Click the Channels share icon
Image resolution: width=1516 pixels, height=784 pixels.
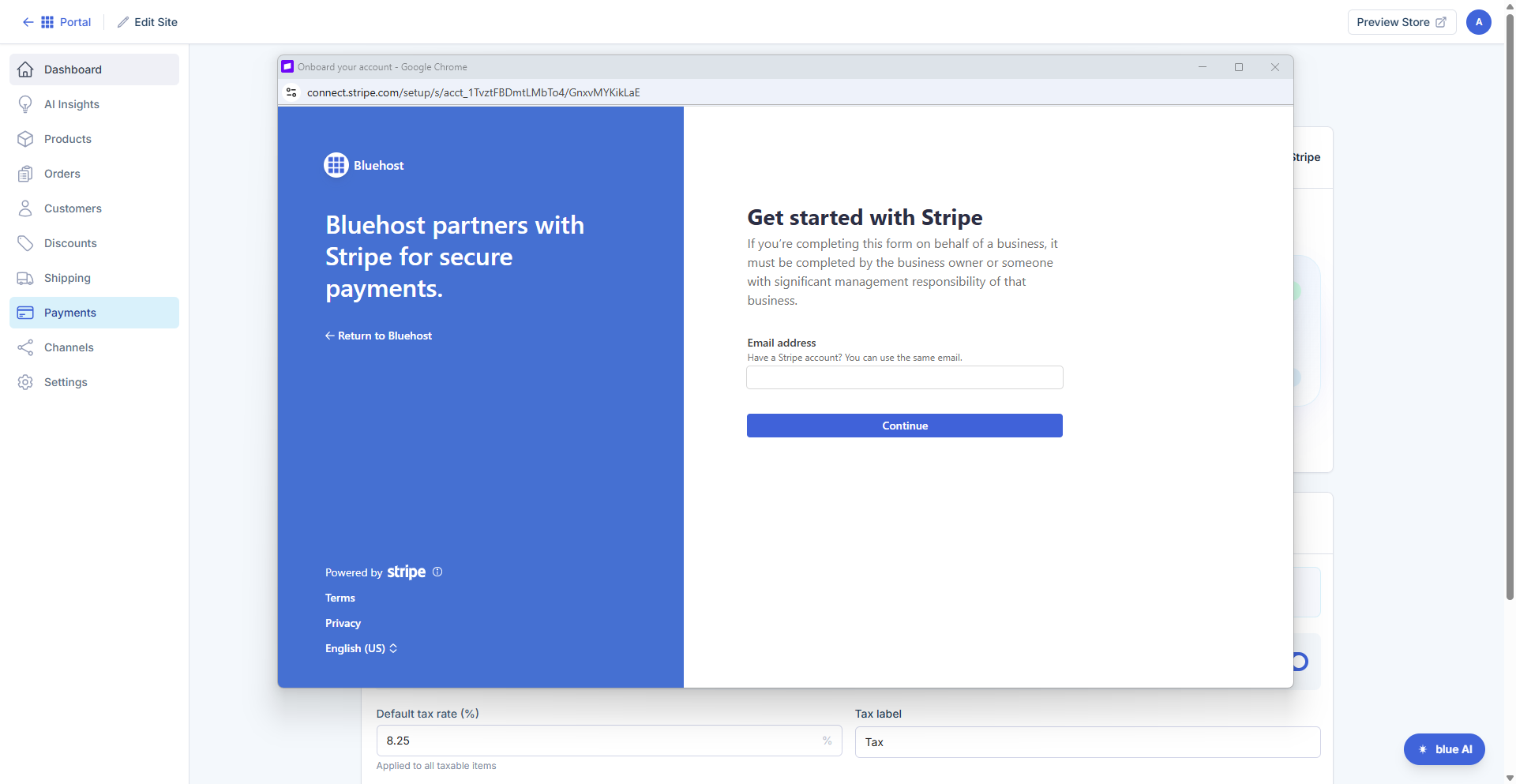tap(25, 347)
